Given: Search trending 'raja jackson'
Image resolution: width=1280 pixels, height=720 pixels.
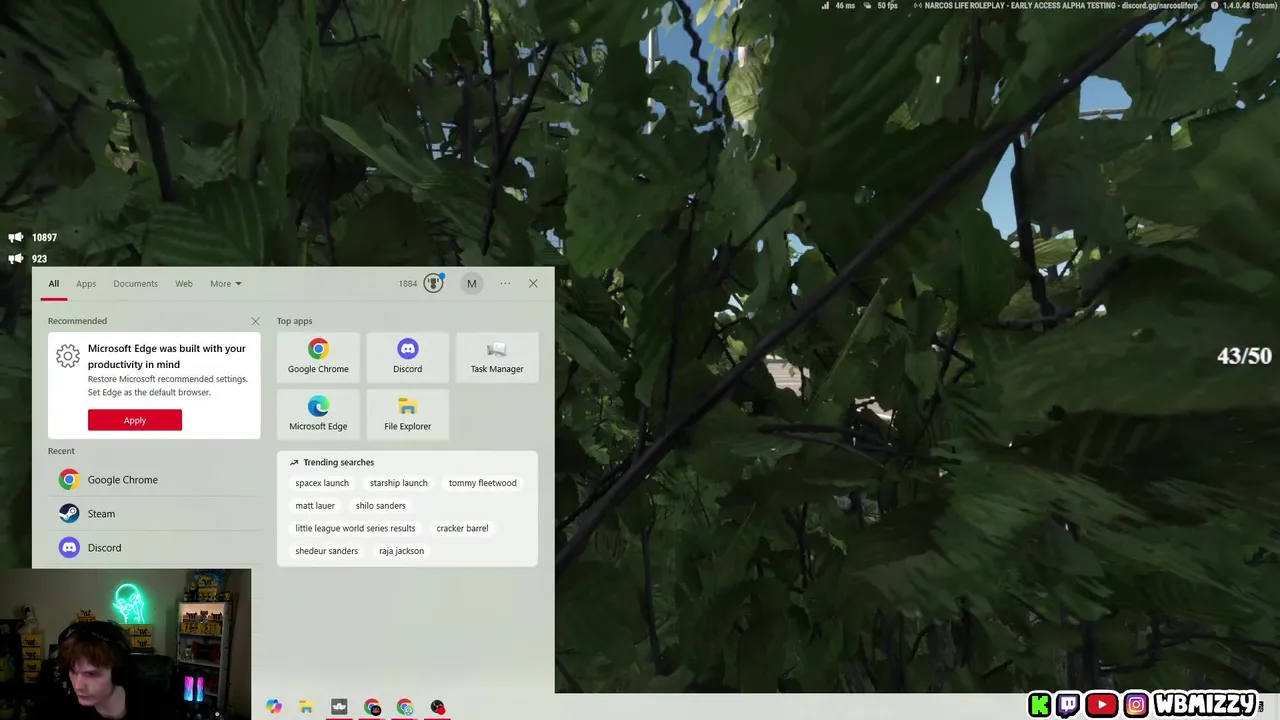Looking at the screenshot, I should pyautogui.click(x=401, y=551).
